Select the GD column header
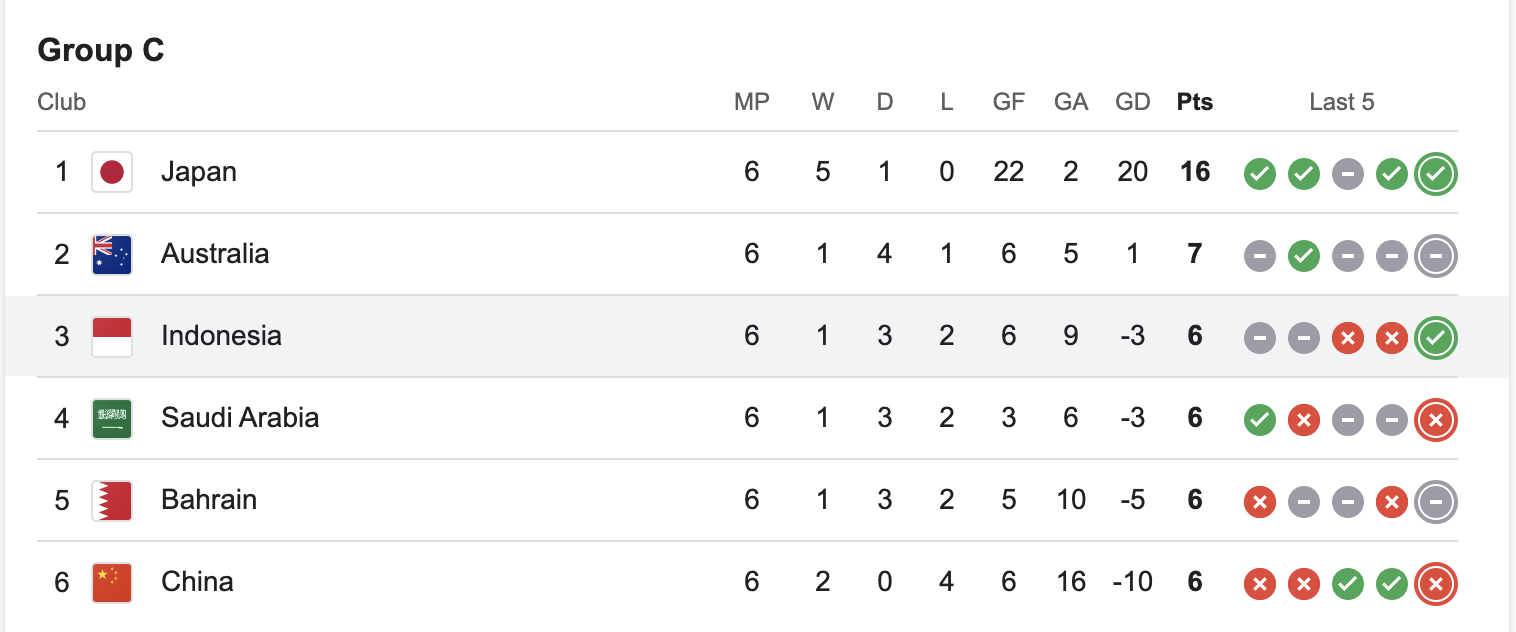 [1132, 102]
